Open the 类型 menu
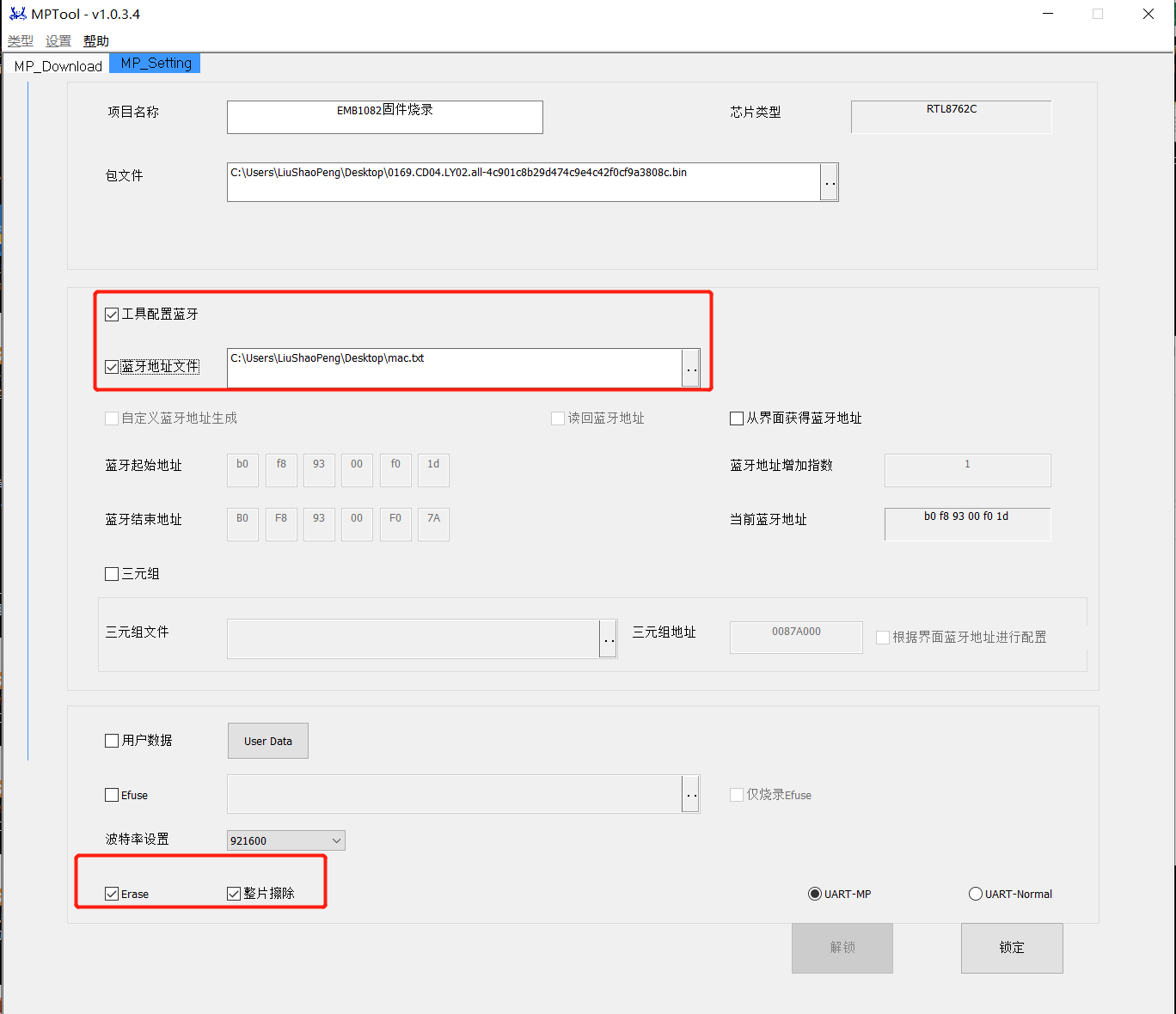The height and width of the screenshot is (1014, 1176). [x=21, y=40]
